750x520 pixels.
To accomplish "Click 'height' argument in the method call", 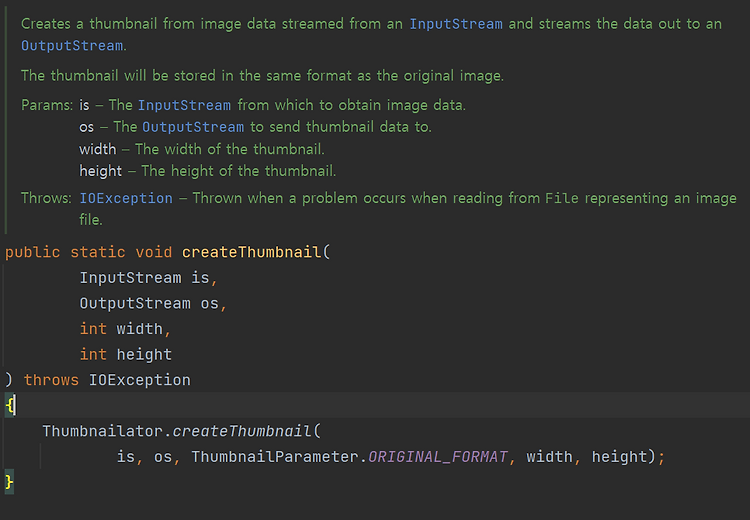I will tap(619, 457).
